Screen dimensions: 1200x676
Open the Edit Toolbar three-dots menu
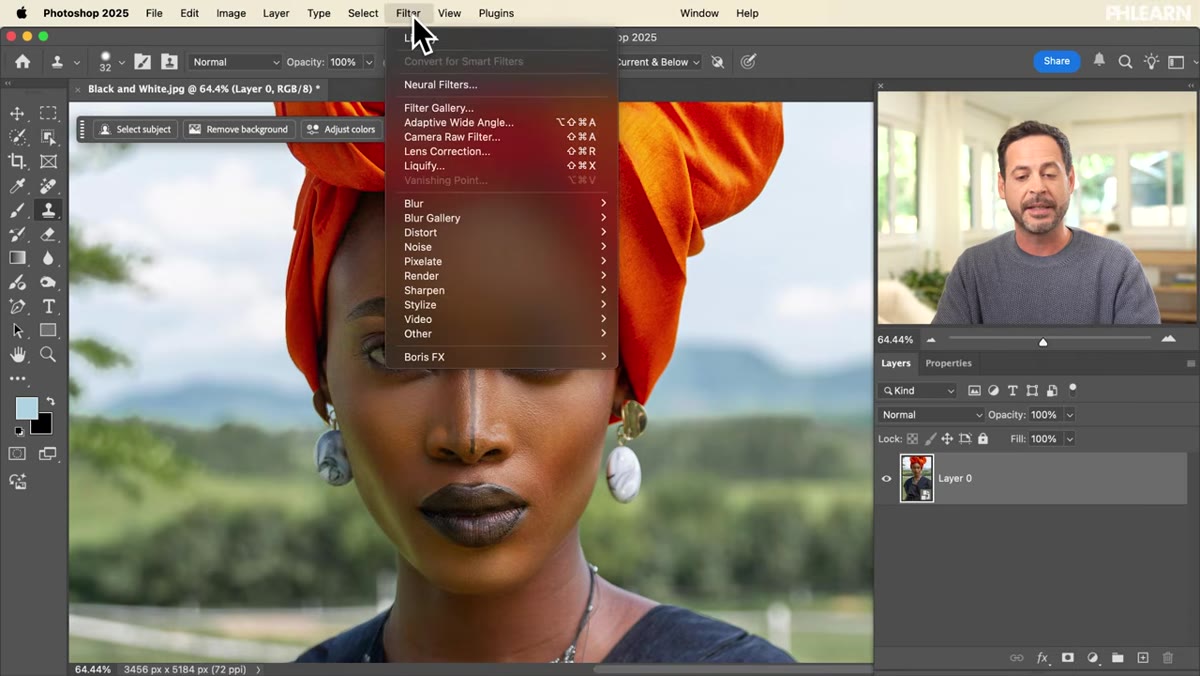(17, 379)
